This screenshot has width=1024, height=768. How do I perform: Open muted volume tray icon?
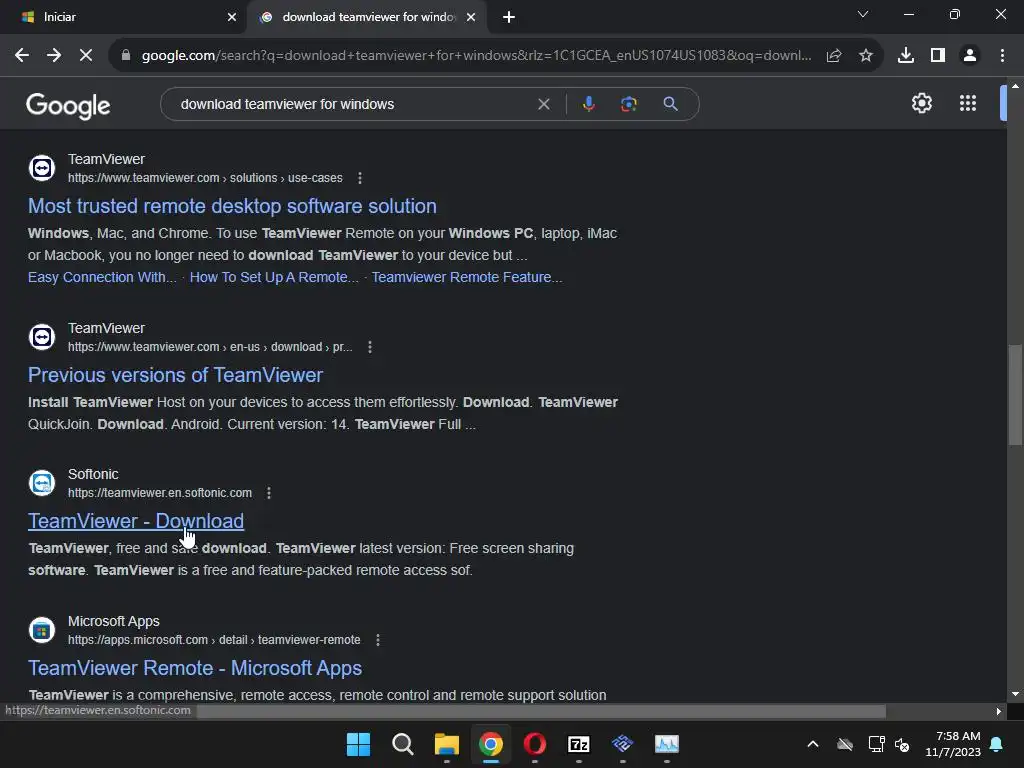tap(903, 744)
